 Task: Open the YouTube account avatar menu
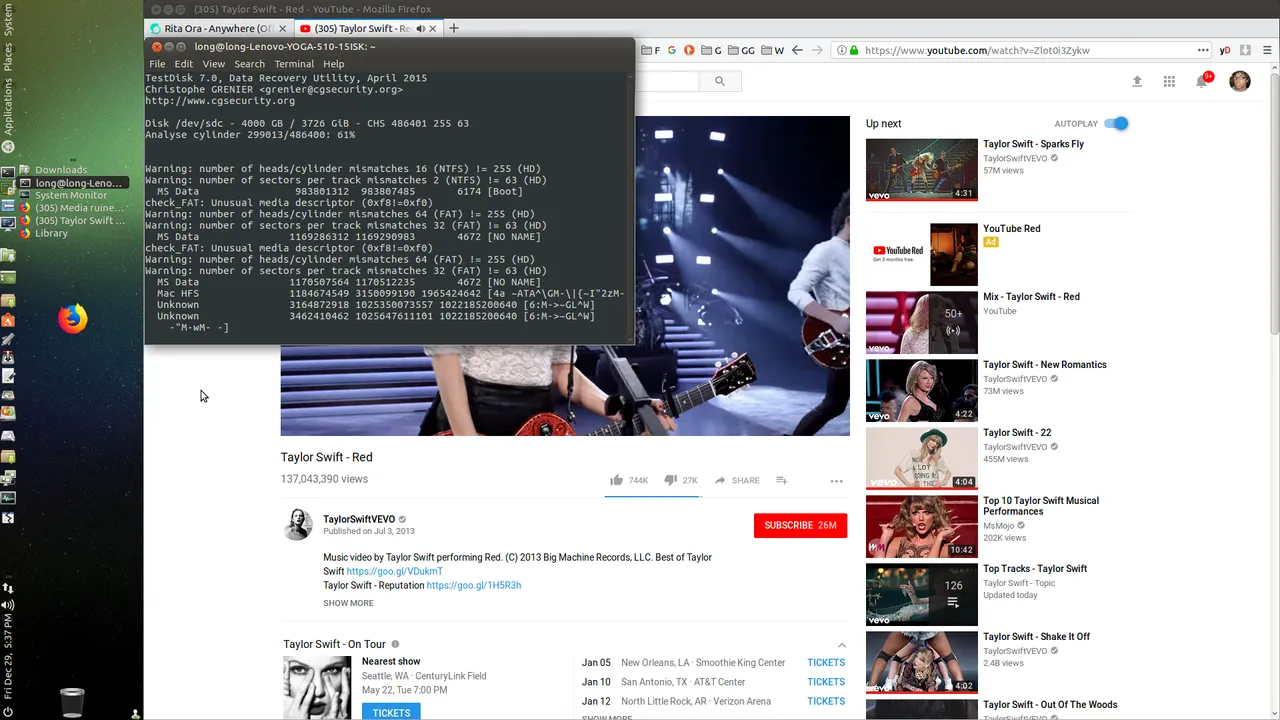pos(1240,81)
